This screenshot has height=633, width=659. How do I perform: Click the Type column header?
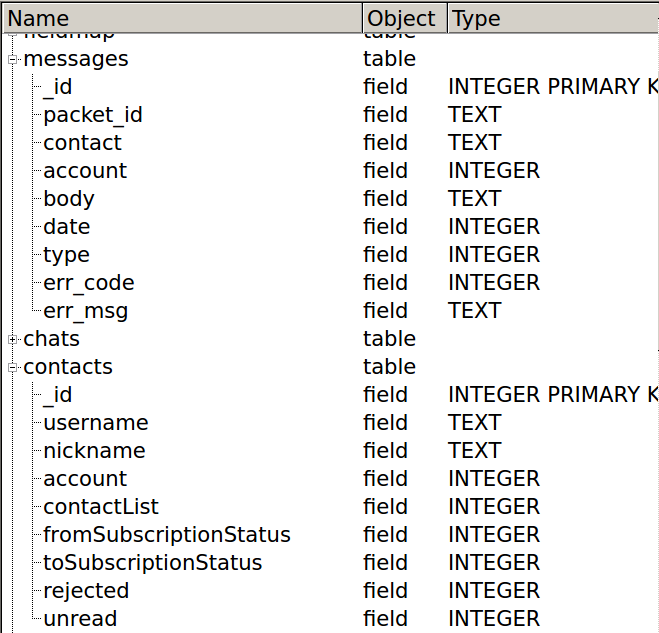tap(550, 18)
